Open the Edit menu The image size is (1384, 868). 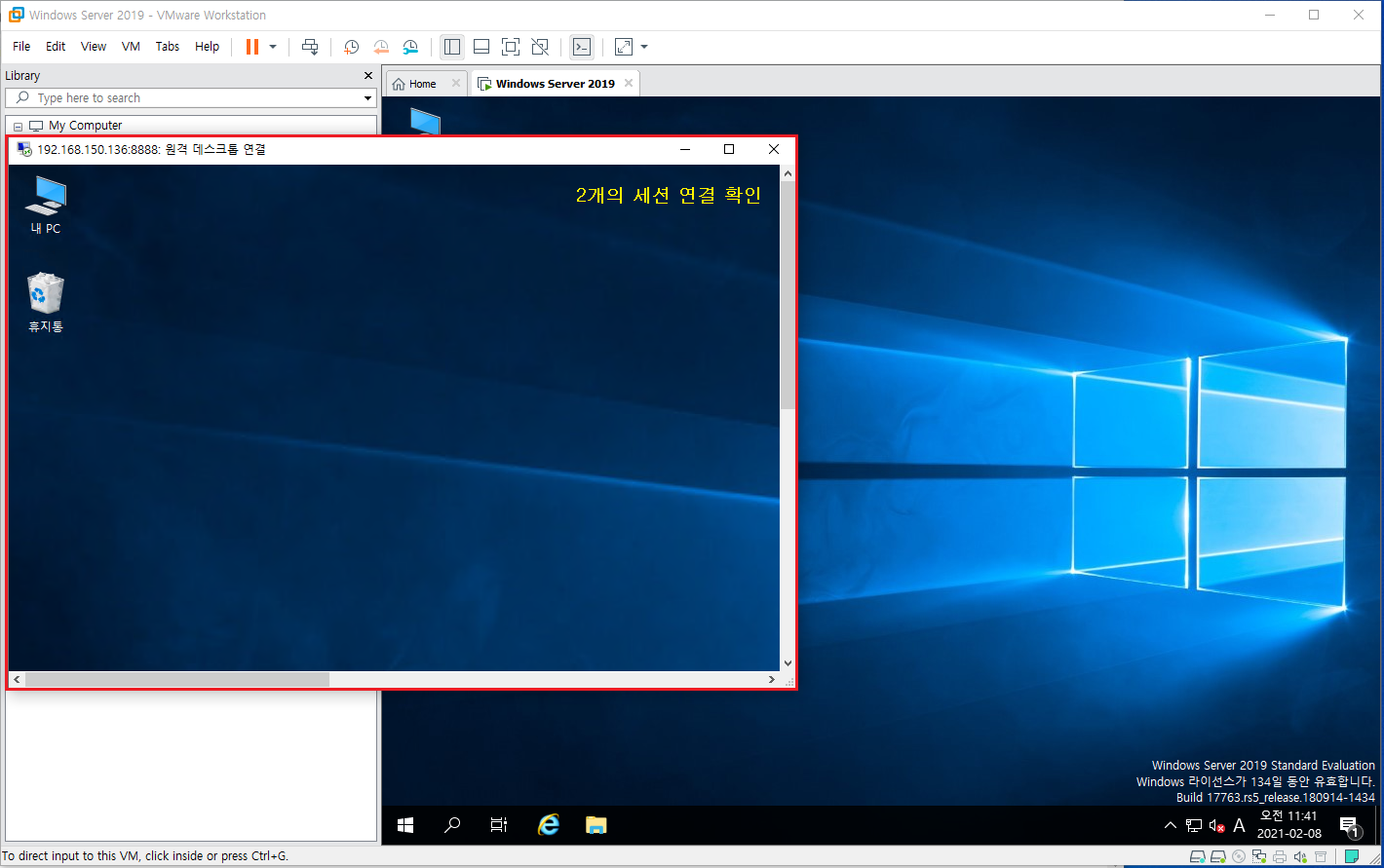(x=56, y=47)
